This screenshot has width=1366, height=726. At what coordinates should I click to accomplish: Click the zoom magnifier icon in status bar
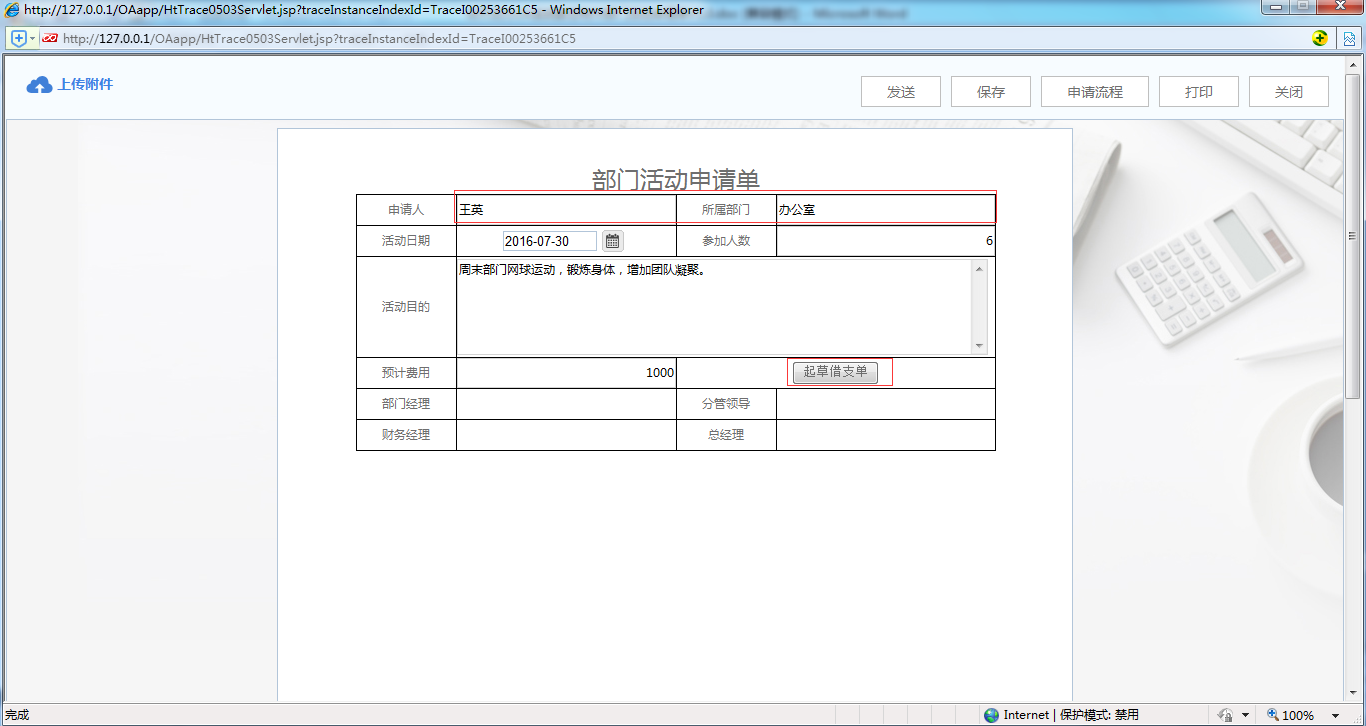pyautogui.click(x=1272, y=715)
